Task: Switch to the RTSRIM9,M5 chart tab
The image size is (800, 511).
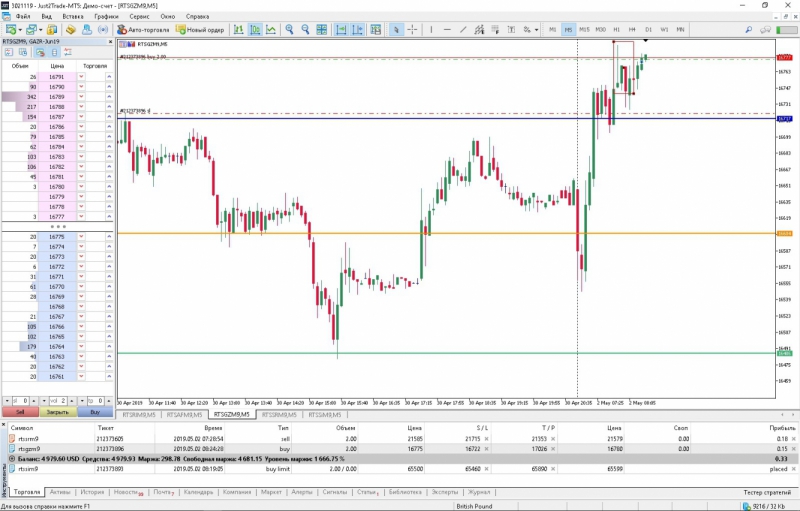Action: coord(138,415)
